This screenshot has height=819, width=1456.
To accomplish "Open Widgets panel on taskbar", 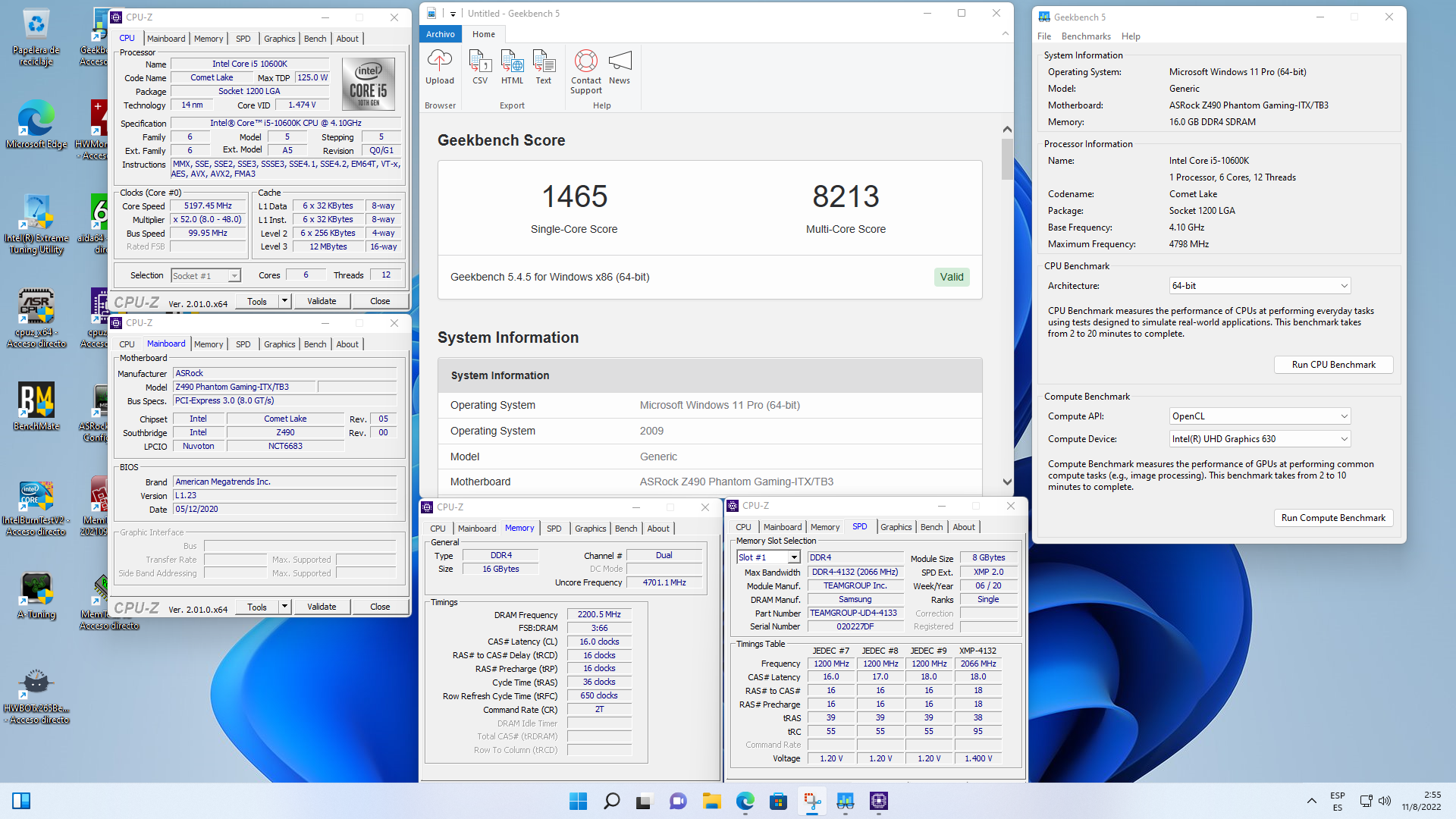I will tap(21, 801).
